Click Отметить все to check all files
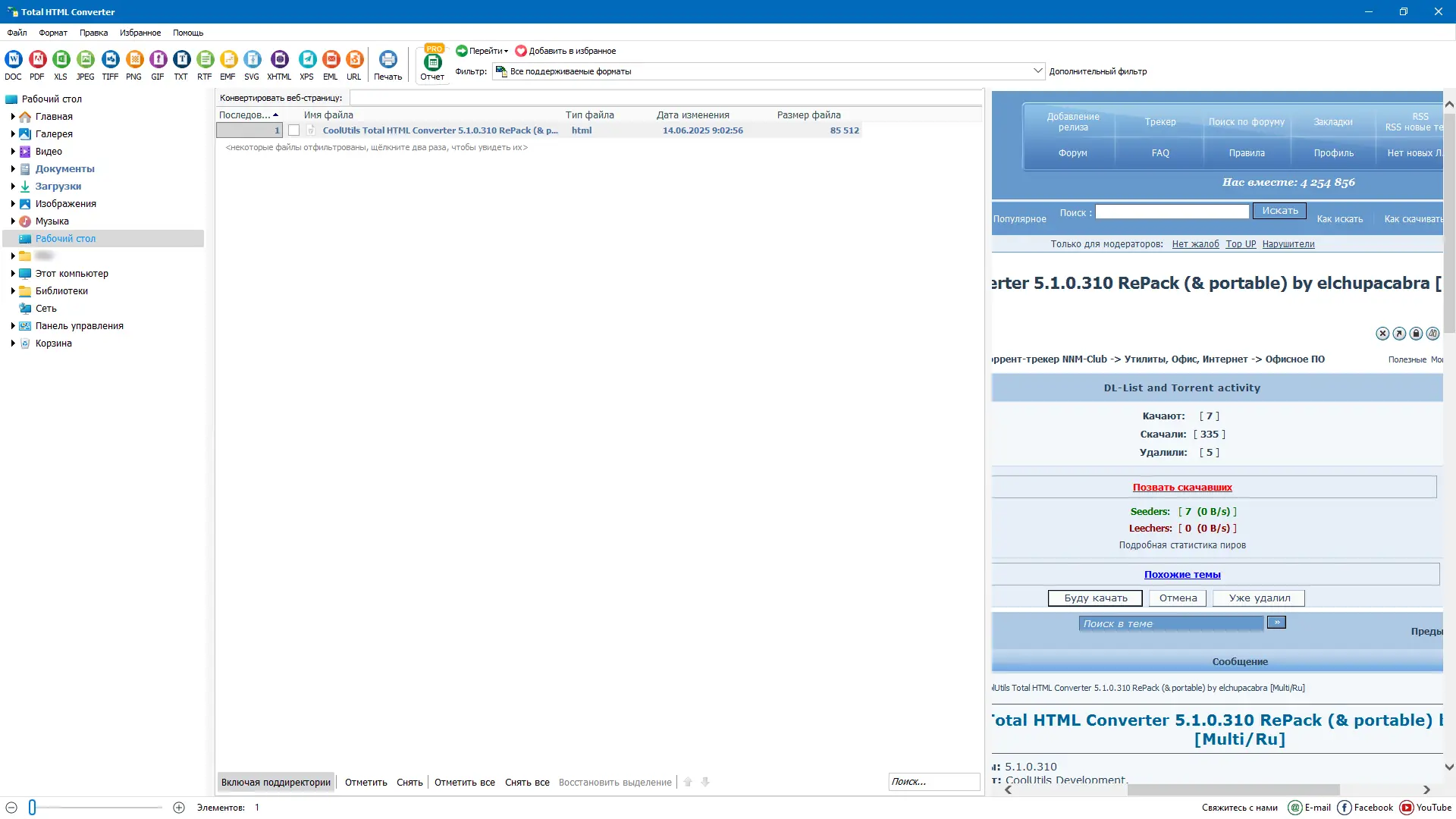This screenshot has width=1456, height=819. [x=464, y=782]
